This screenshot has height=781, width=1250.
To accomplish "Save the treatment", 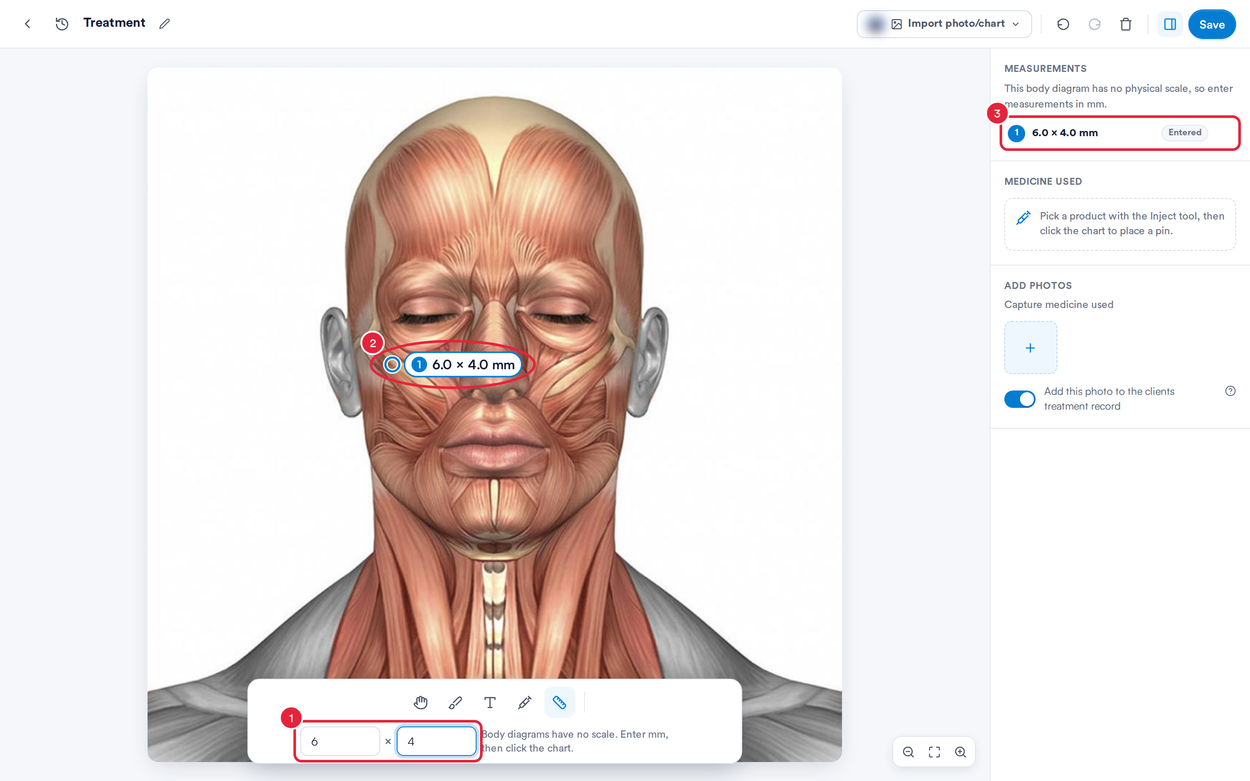I will [1212, 24].
